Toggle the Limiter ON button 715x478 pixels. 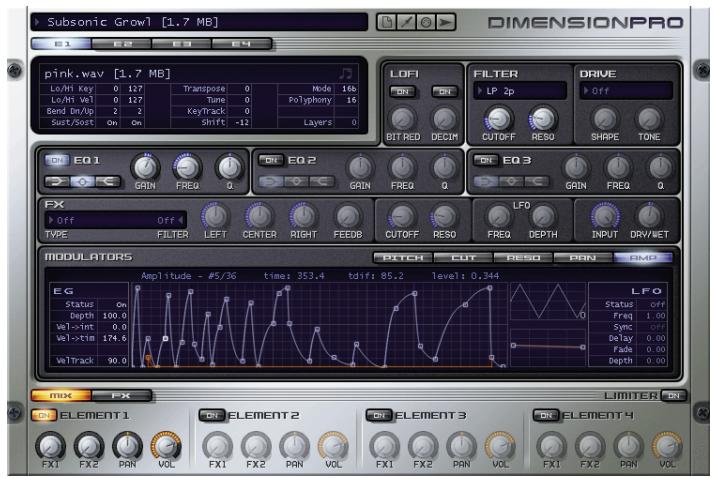674,395
